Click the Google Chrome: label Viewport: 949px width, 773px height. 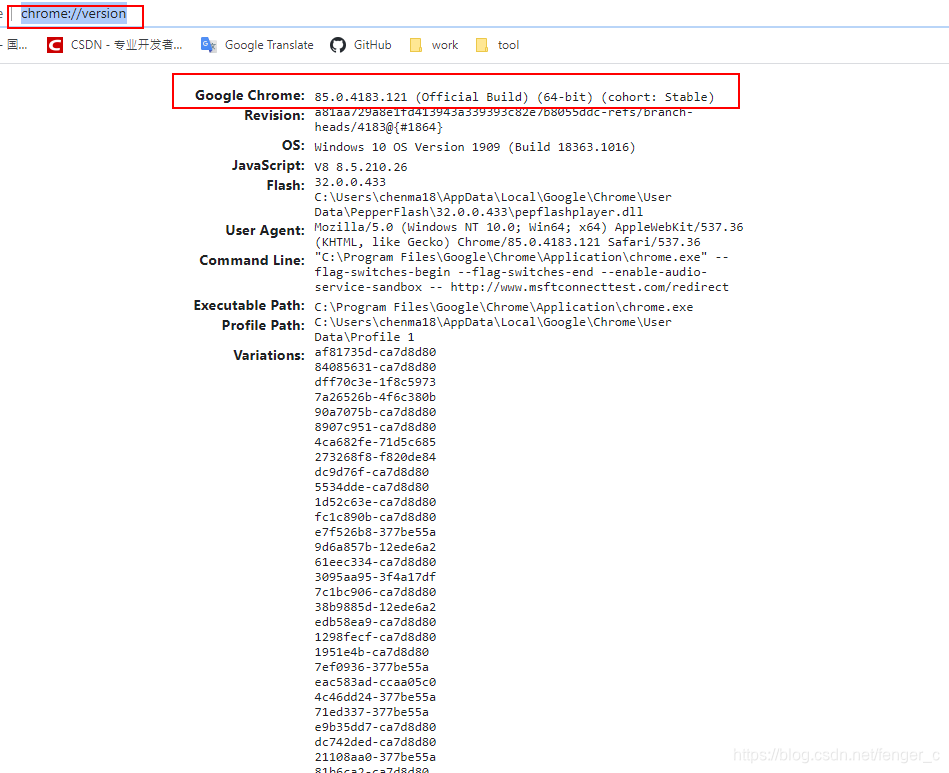click(x=249, y=95)
